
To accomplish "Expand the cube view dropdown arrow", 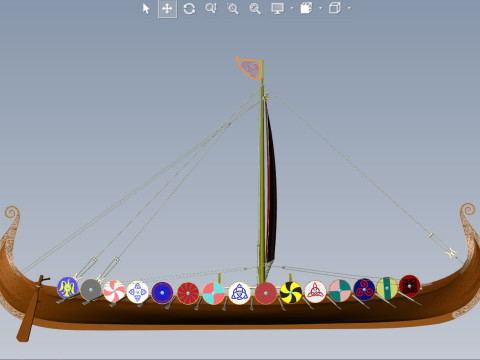I will point(349,8).
